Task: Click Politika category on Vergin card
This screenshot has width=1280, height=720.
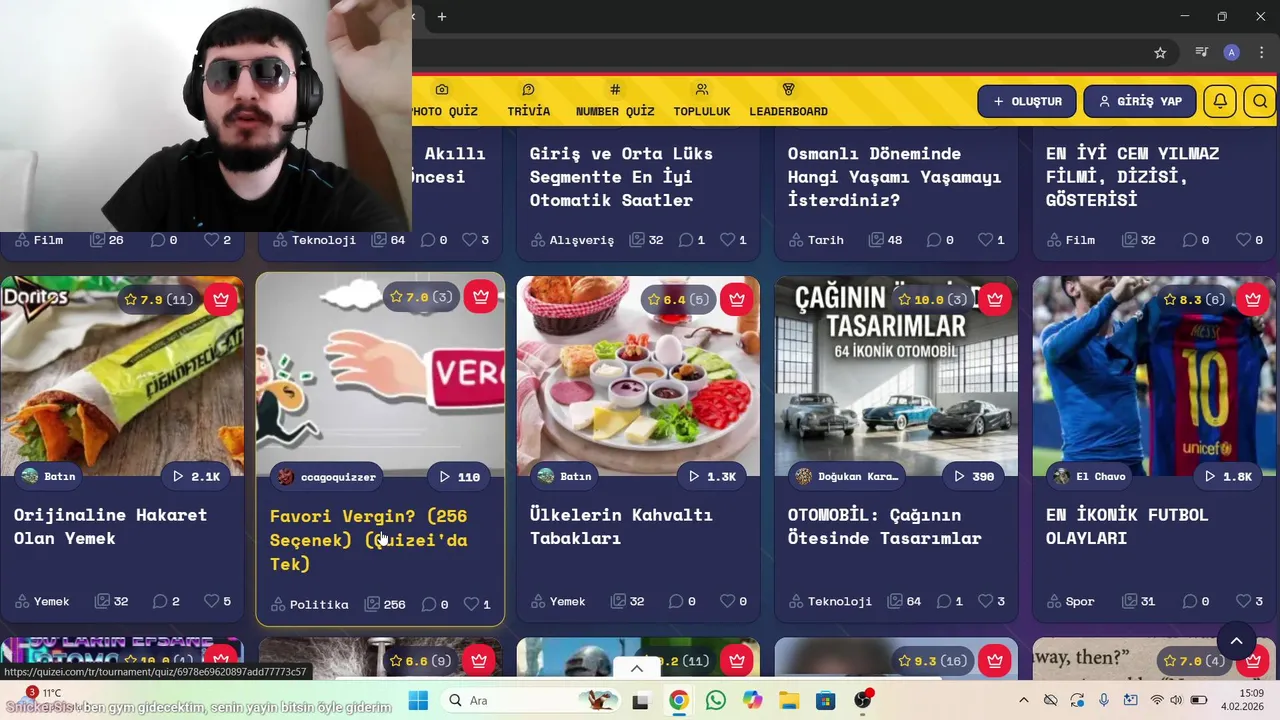Action: pyautogui.click(x=310, y=604)
